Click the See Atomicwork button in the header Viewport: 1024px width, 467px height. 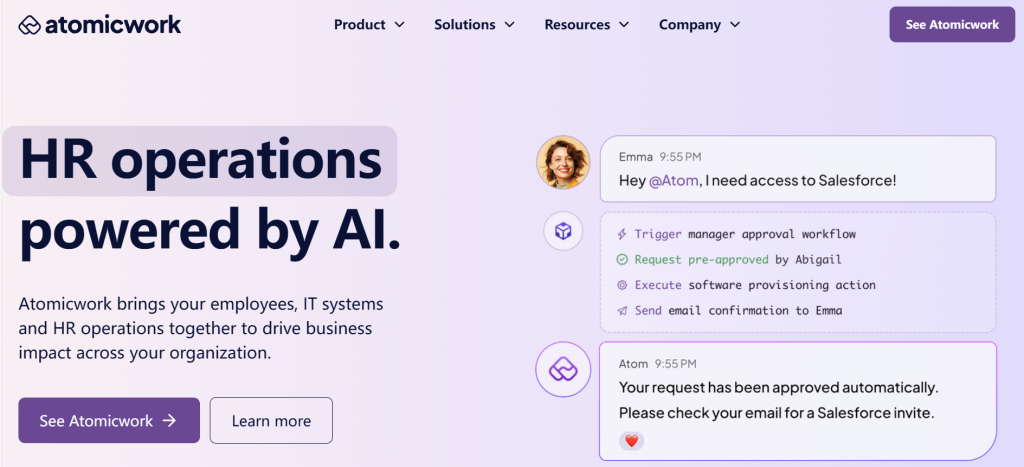coord(952,24)
